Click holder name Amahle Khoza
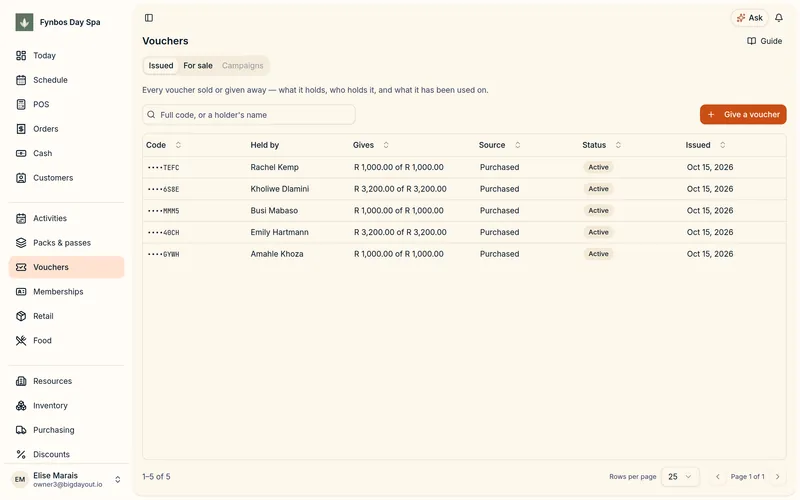This screenshot has width=800, height=500. (x=277, y=254)
